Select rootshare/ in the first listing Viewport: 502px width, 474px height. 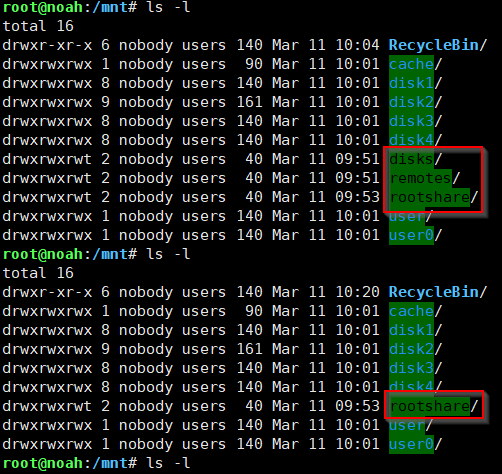[x=433, y=197]
